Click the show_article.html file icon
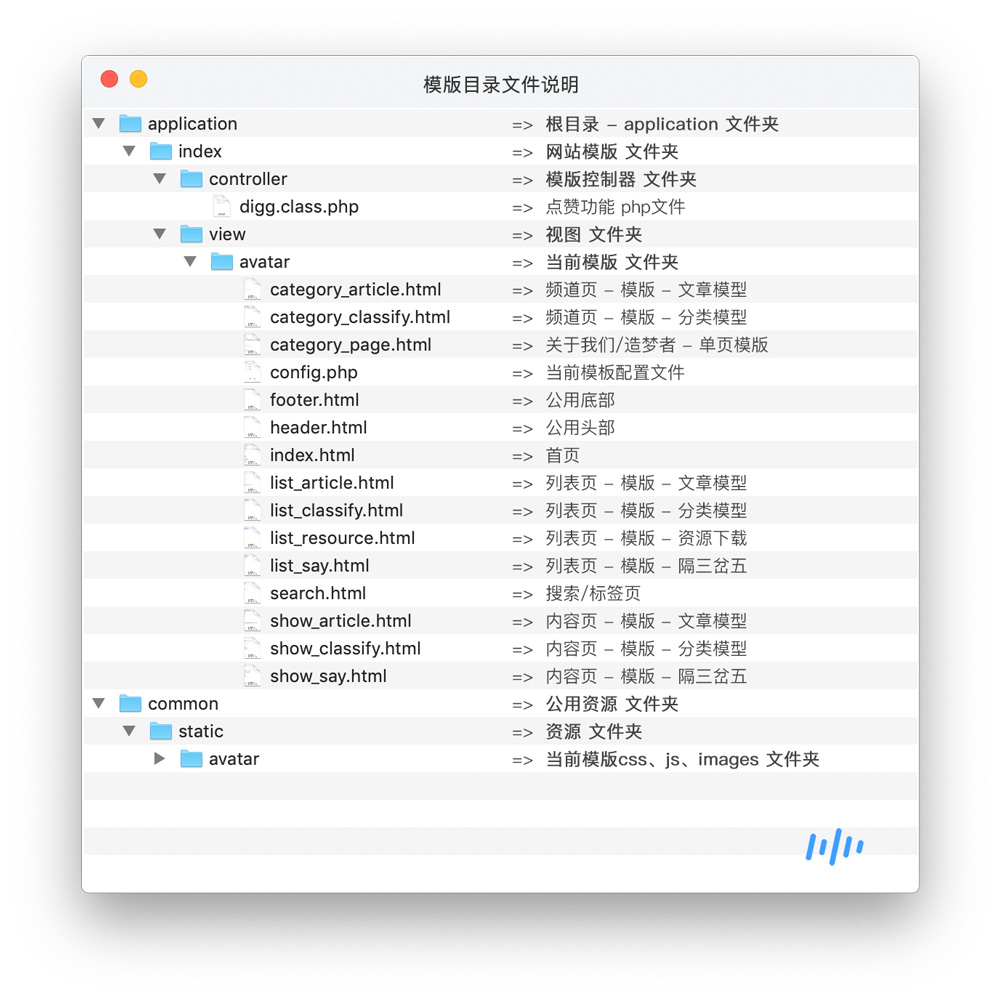The width and height of the screenshot is (1000, 1000). pos(253,621)
